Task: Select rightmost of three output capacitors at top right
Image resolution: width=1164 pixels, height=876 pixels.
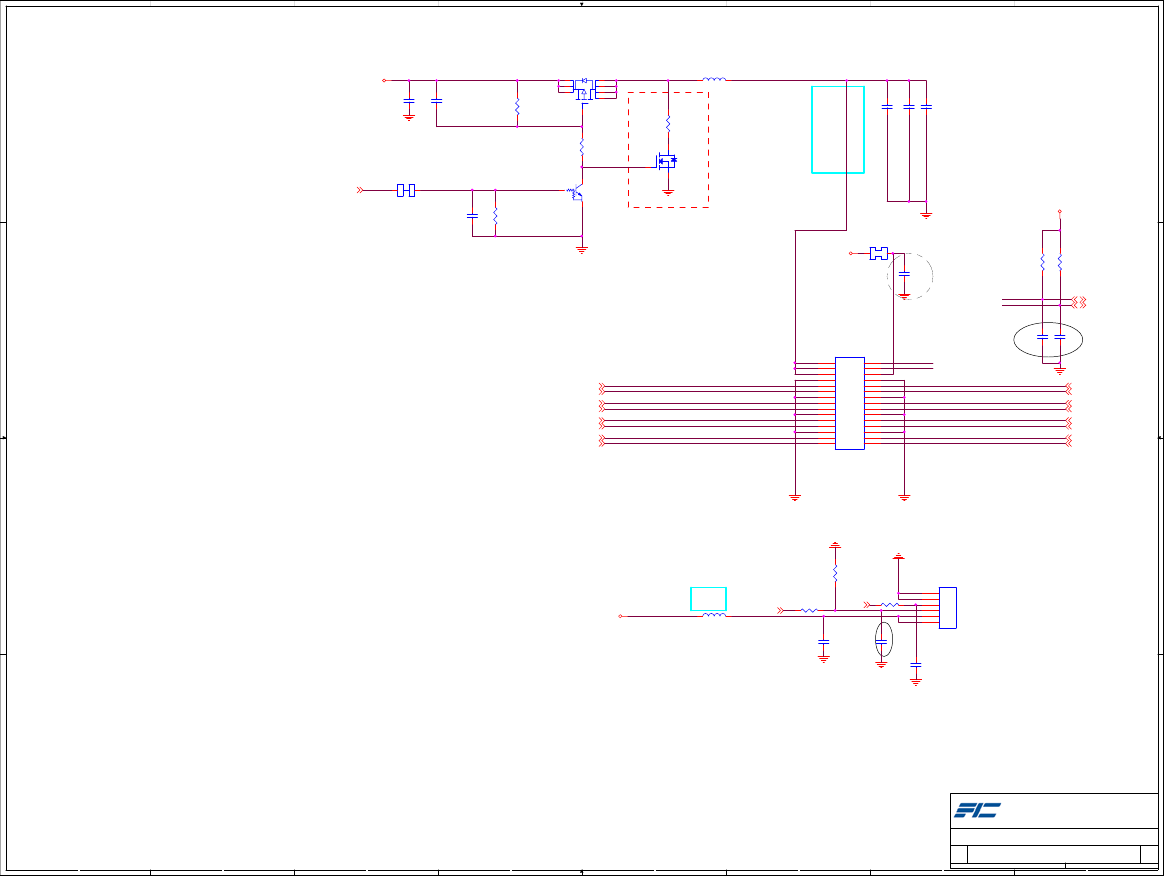Action: tap(926, 107)
